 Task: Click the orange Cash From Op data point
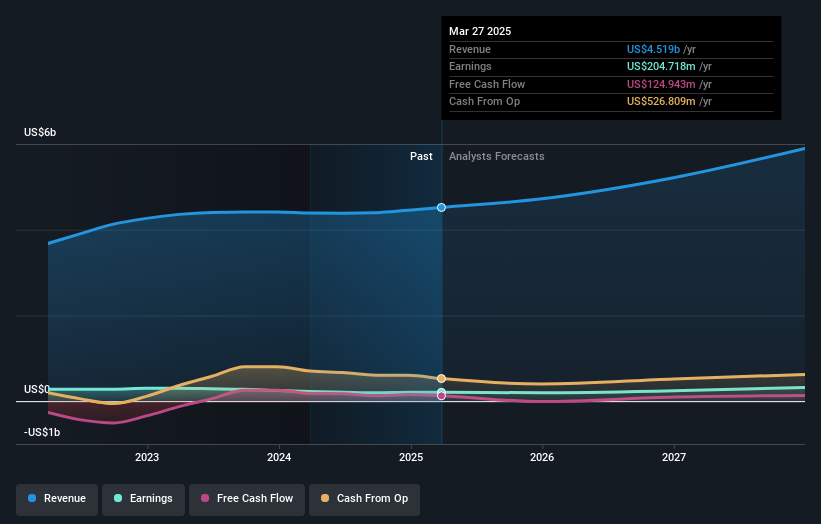(441, 378)
